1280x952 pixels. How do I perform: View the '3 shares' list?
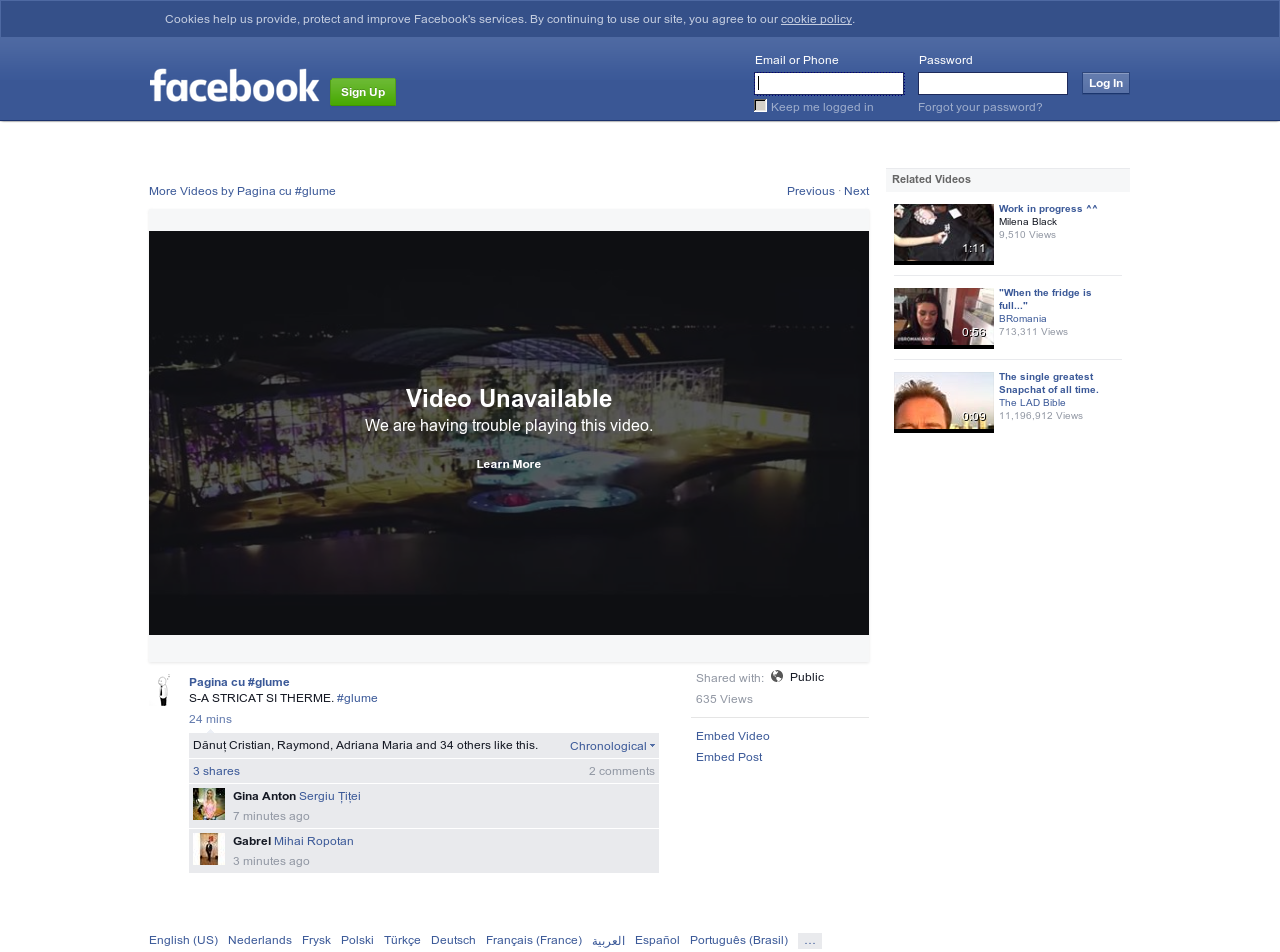[216, 771]
